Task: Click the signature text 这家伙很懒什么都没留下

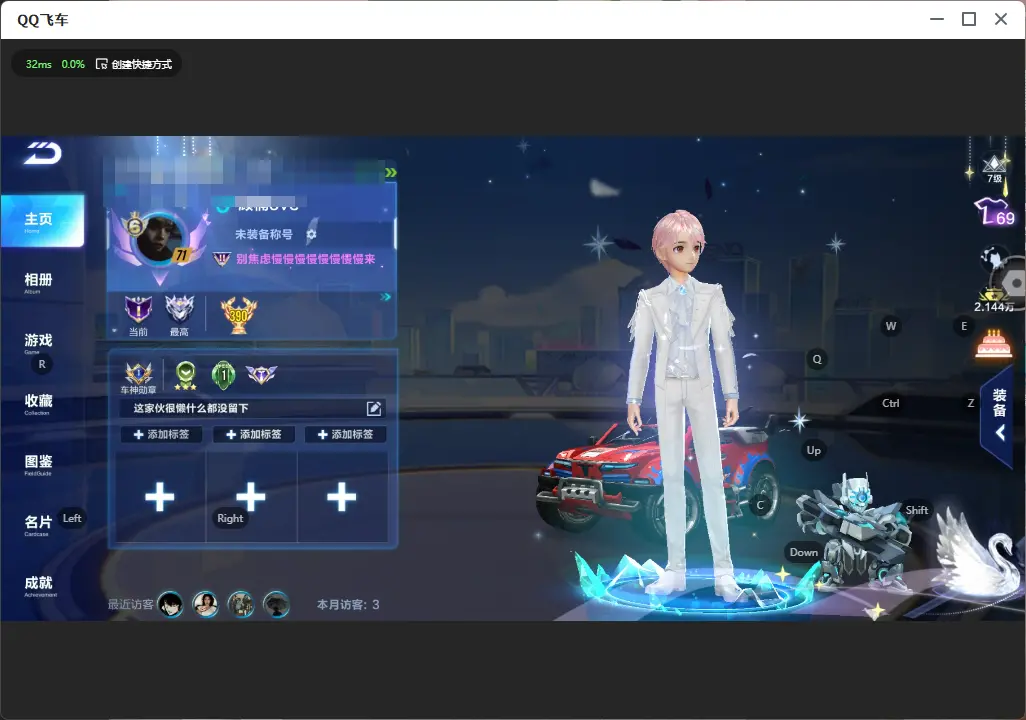Action: (x=191, y=408)
